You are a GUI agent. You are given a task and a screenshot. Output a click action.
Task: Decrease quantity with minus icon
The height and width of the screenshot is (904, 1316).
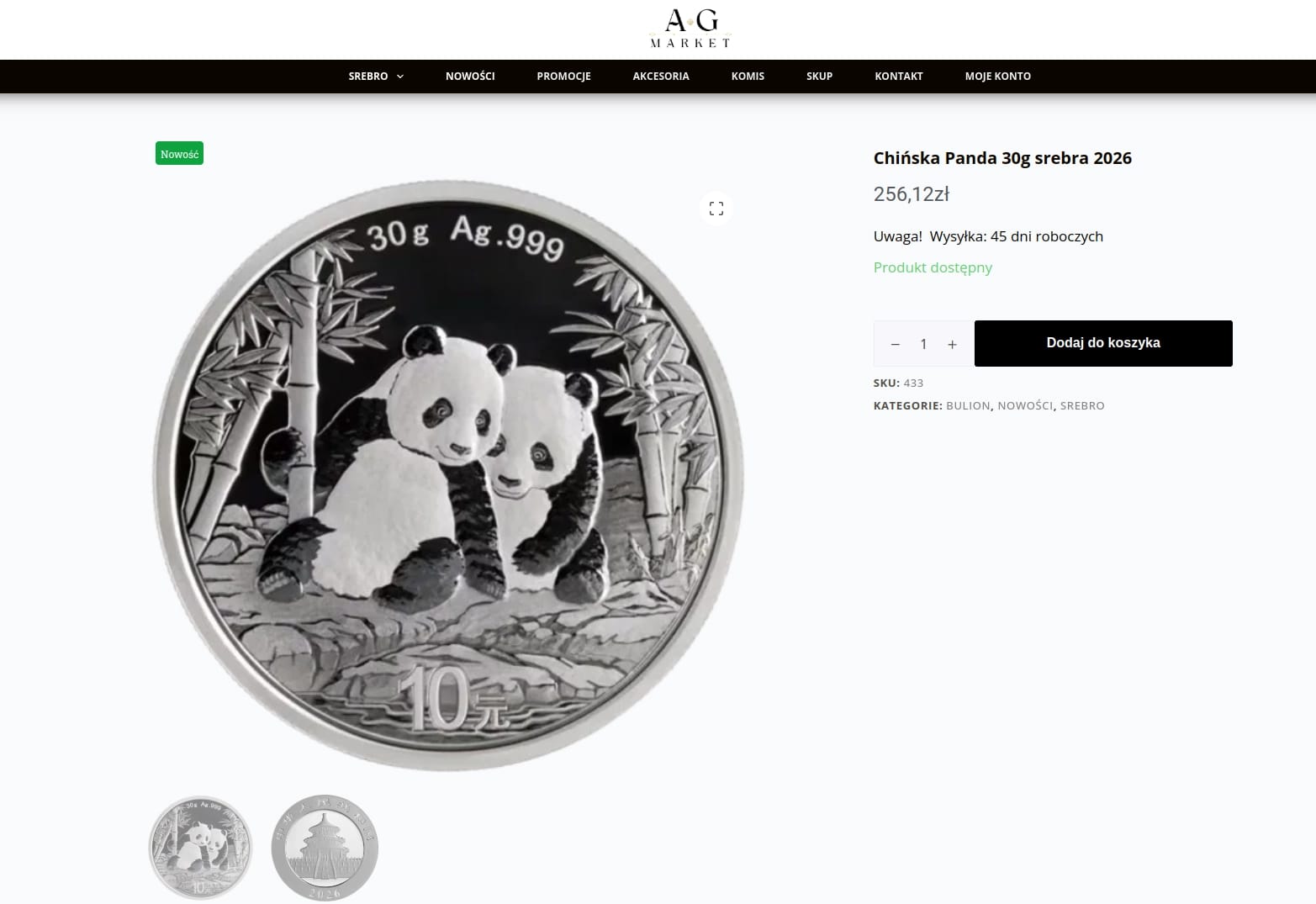896,344
